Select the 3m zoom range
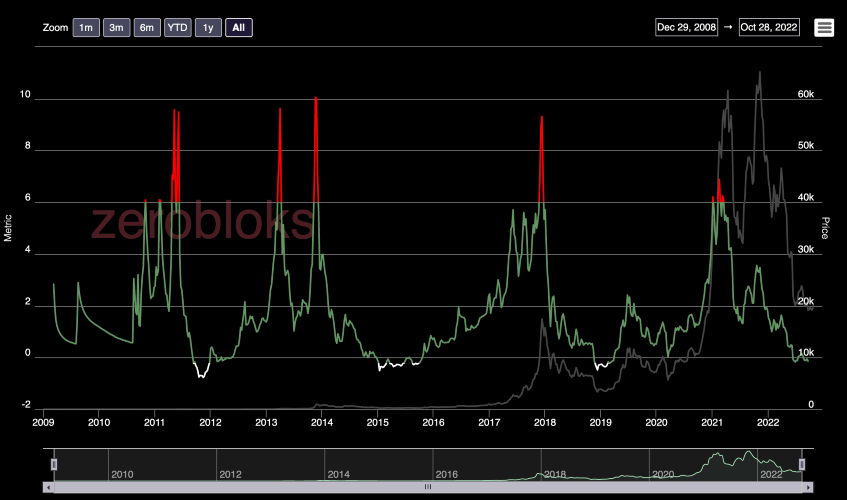Screen dimensions: 847x500 tap(116, 28)
